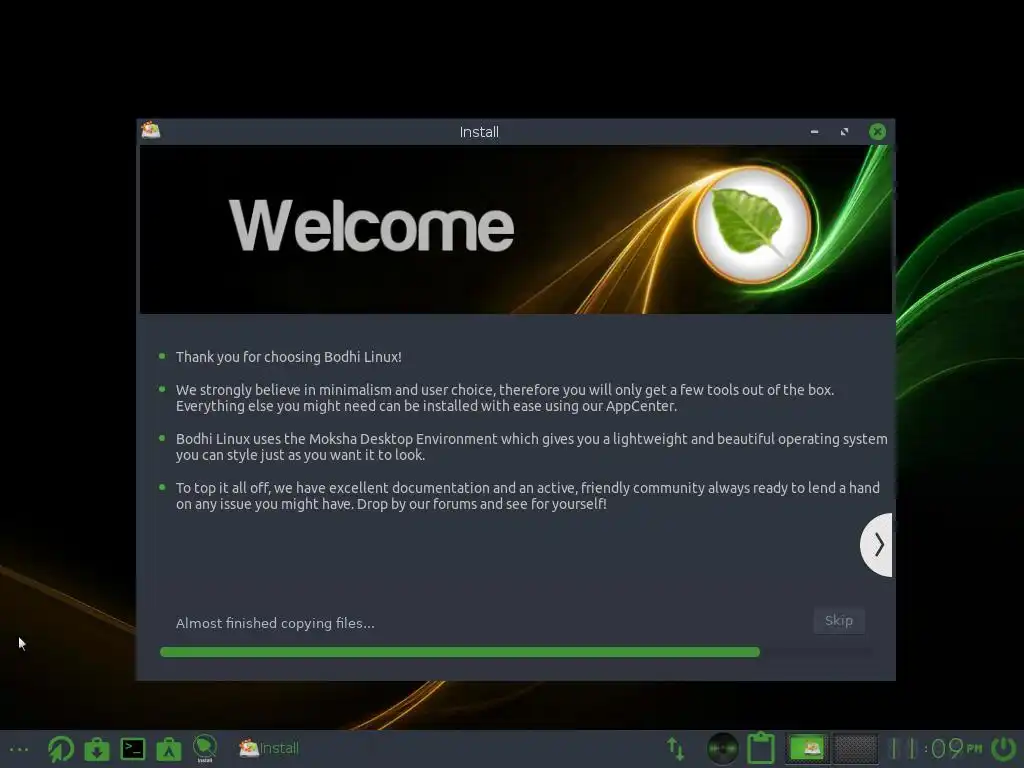The height and width of the screenshot is (768, 1024).
Task: Open the download briefcase icon in panel
Action: pyautogui.click(x=97, y=748)
